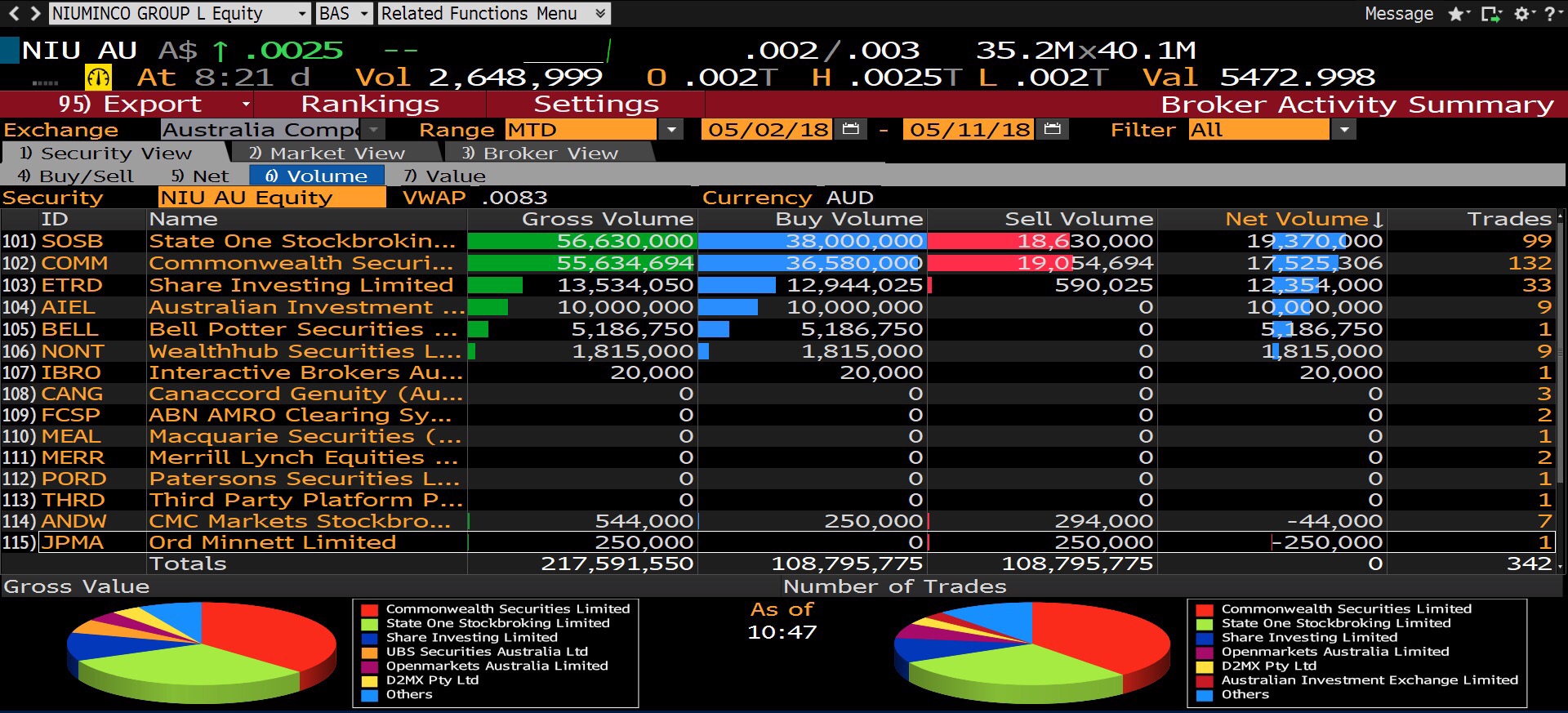
Task: Click the favorites star icon
Action: pos(1456,14)
